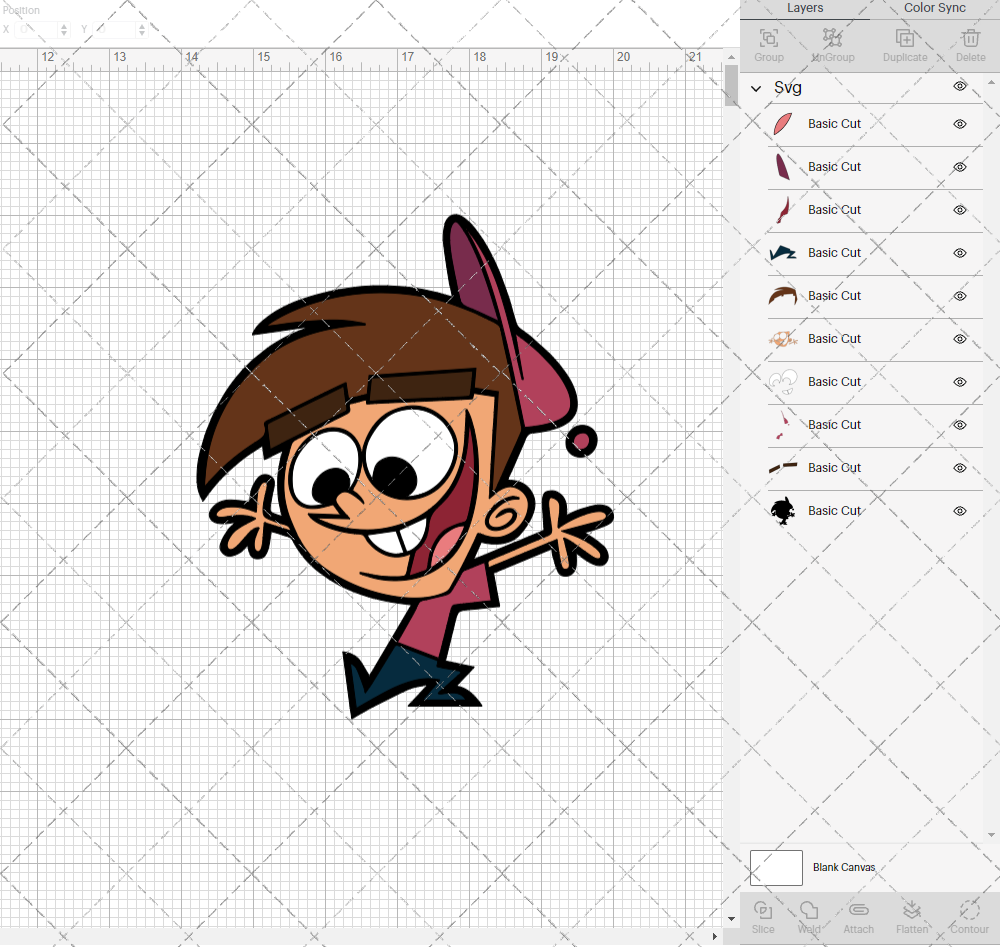This screenshot has height=947, width=1000.
Task: Select the dark red mouth thumbnail
Action: 783,210
